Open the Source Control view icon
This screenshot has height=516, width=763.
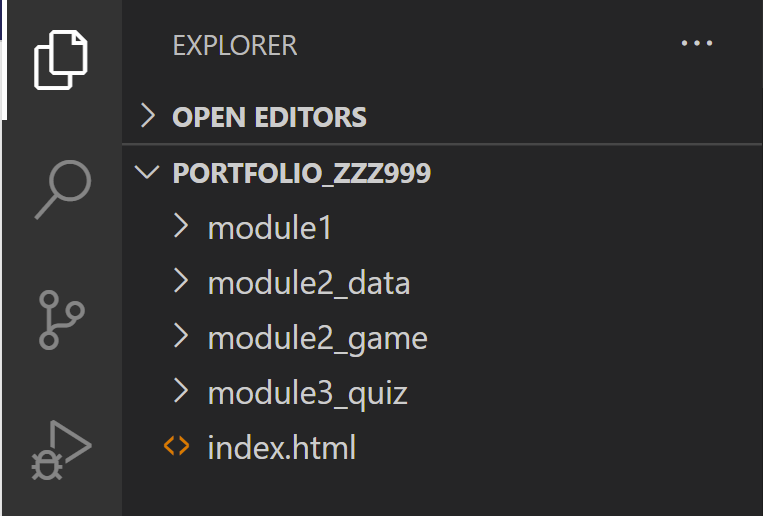61,320
